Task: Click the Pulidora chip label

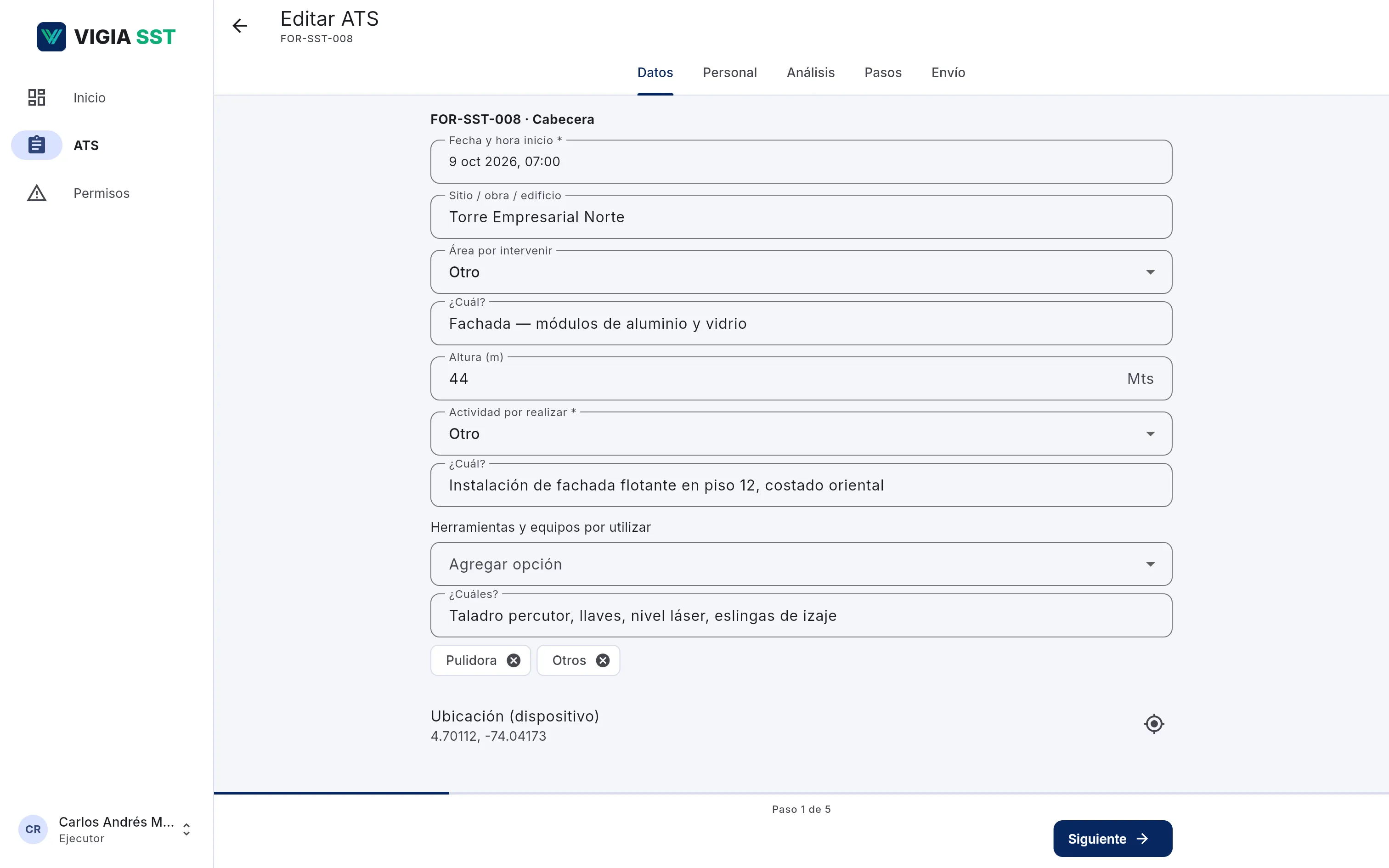Action: (x=471, y=660)
